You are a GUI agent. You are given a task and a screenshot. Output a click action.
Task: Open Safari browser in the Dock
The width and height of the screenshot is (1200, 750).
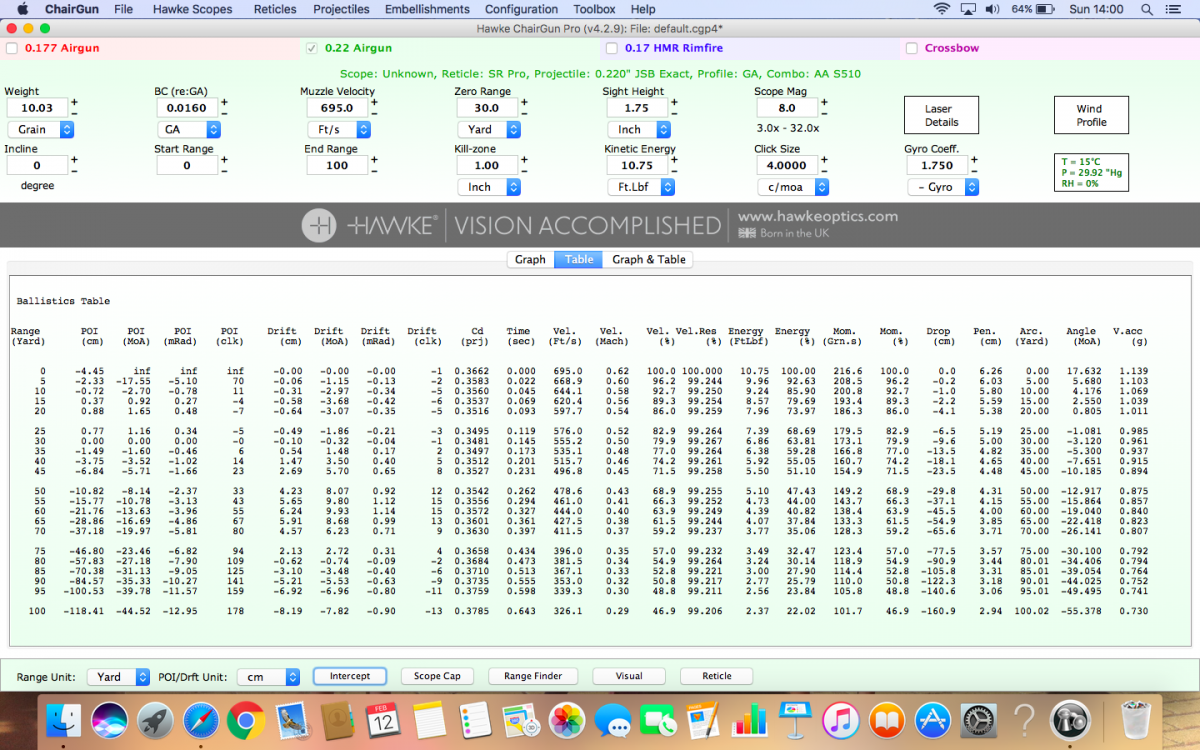[200, 719]
